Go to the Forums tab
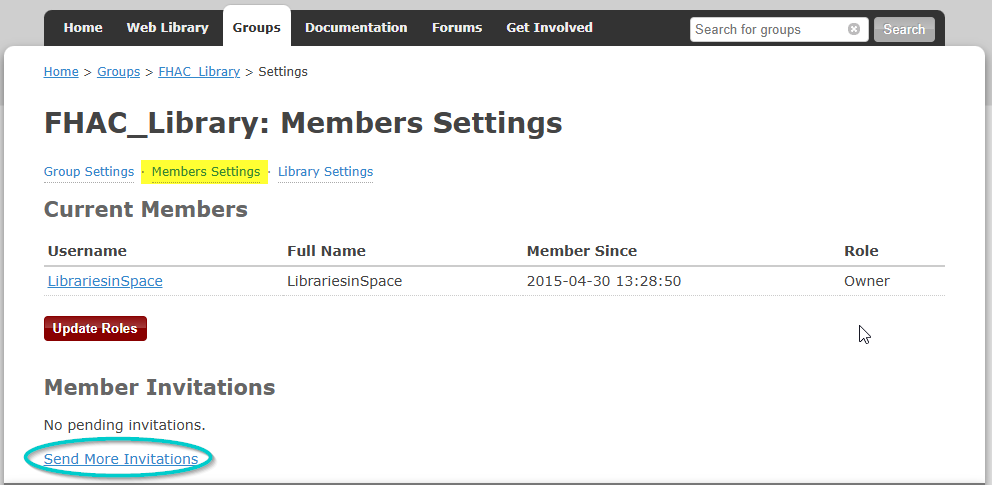 (457, 28)
